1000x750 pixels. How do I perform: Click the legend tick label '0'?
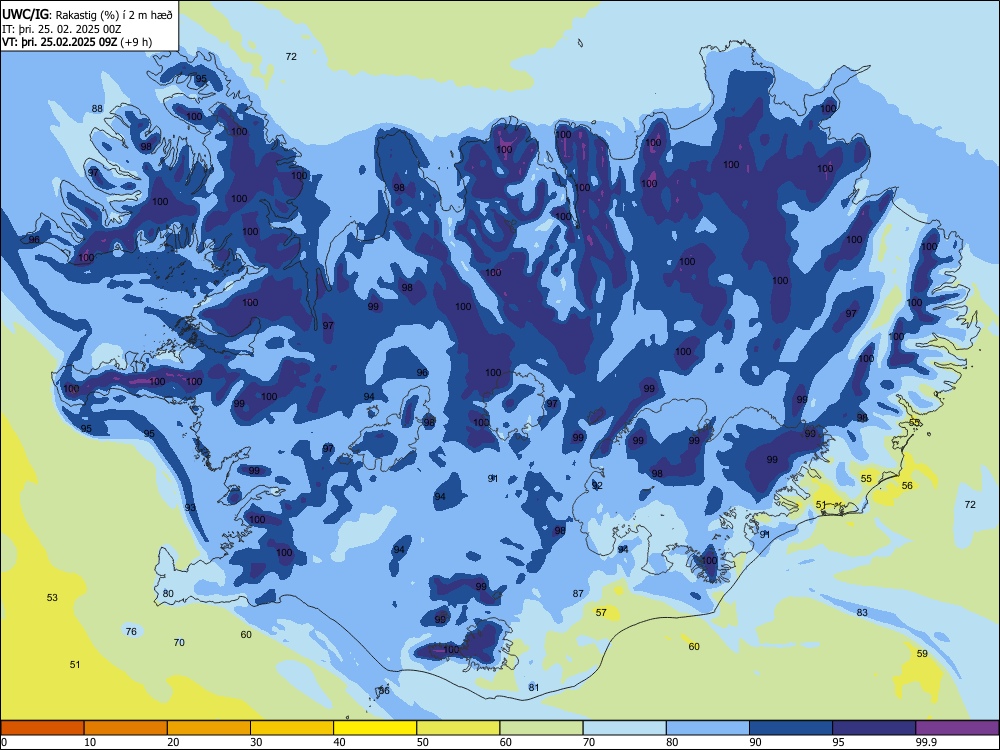pos(4,742)
